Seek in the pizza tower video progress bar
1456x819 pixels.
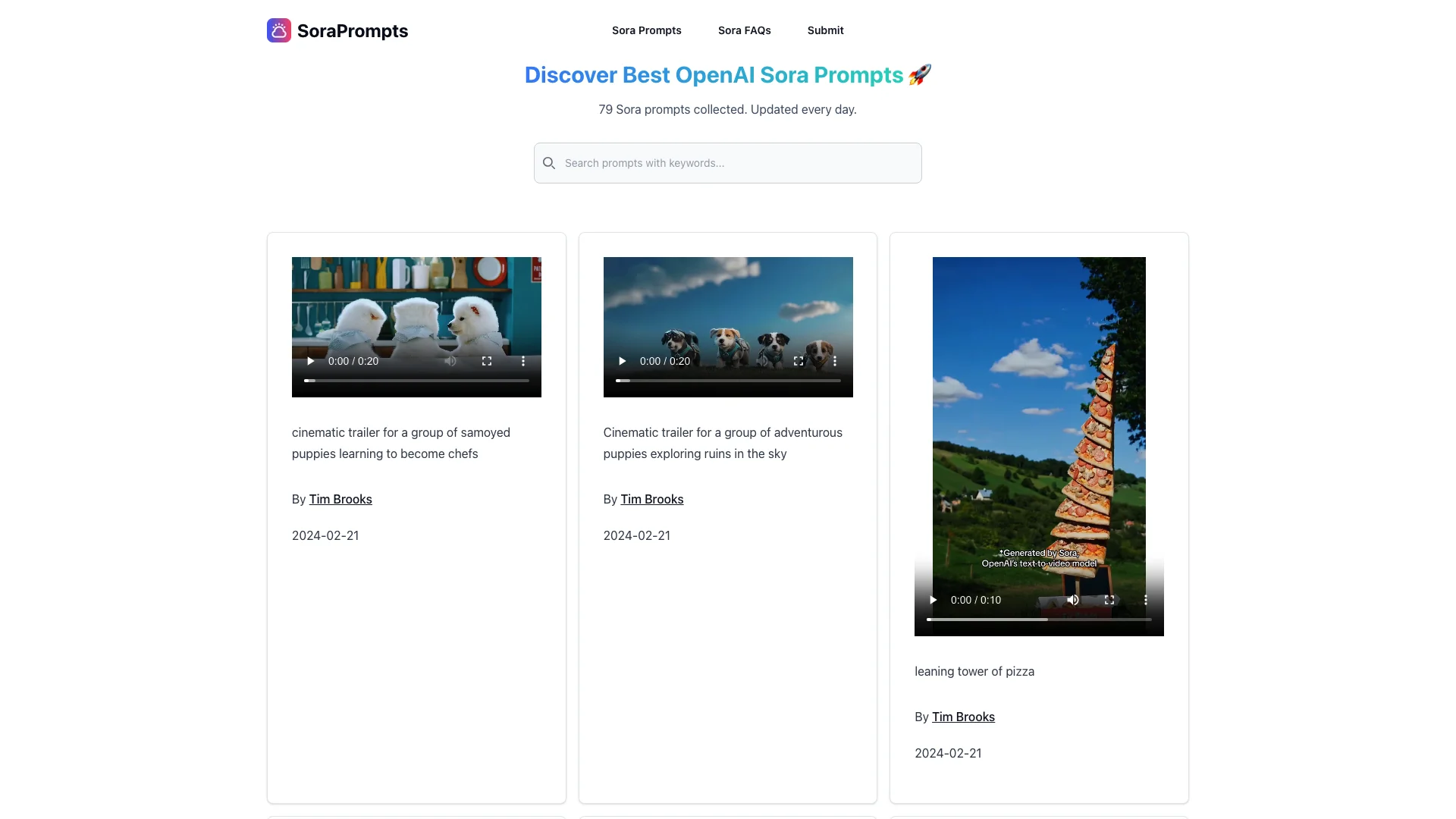point(1039,620)
